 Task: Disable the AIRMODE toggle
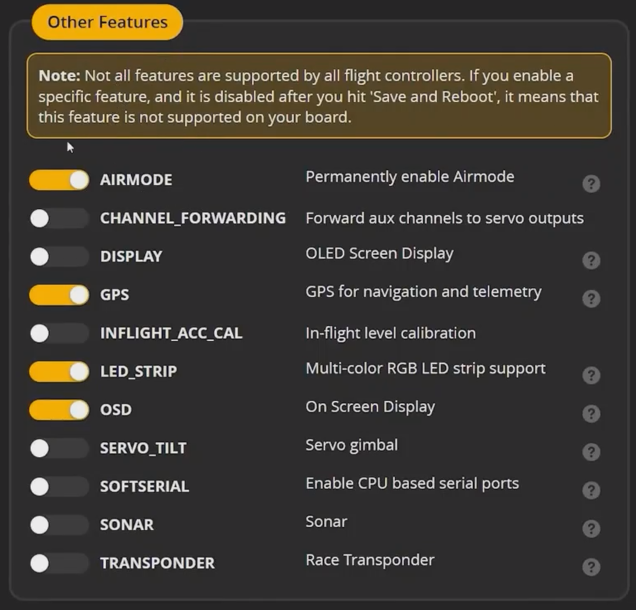[59, 180]
